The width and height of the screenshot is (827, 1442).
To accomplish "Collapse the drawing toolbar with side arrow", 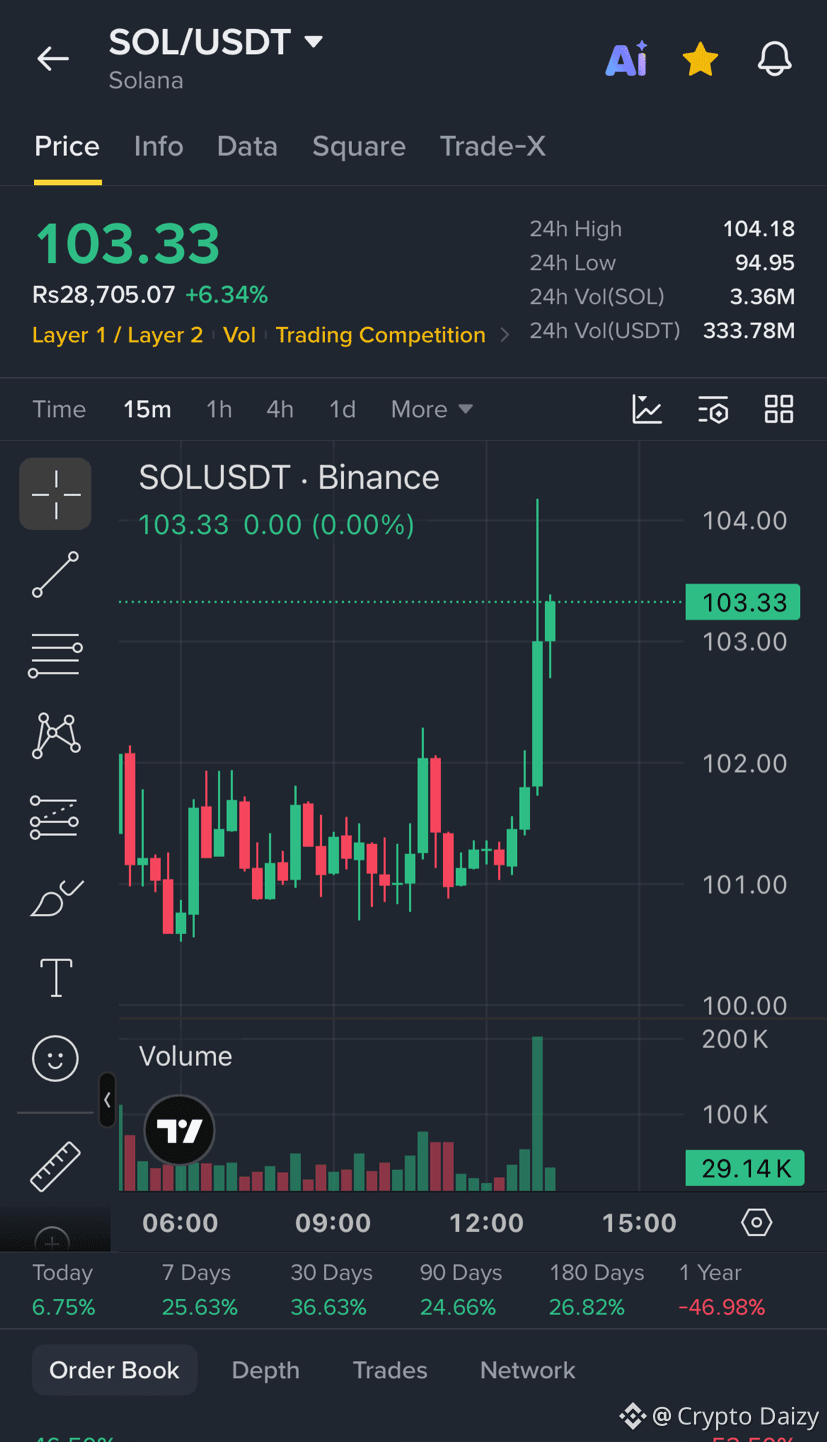I will point(107,1100).
